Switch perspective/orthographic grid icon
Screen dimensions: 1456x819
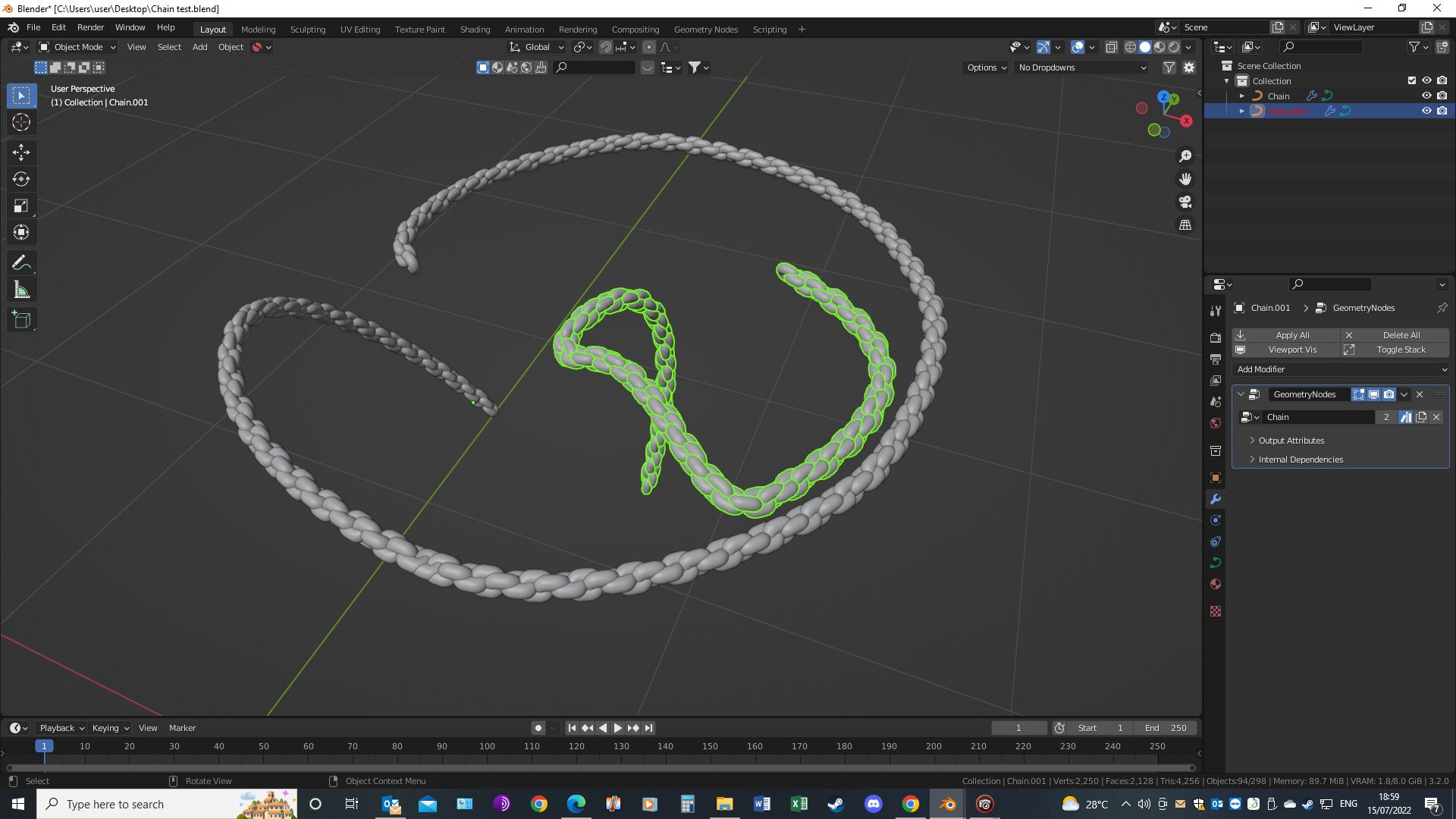(1185, 225)
